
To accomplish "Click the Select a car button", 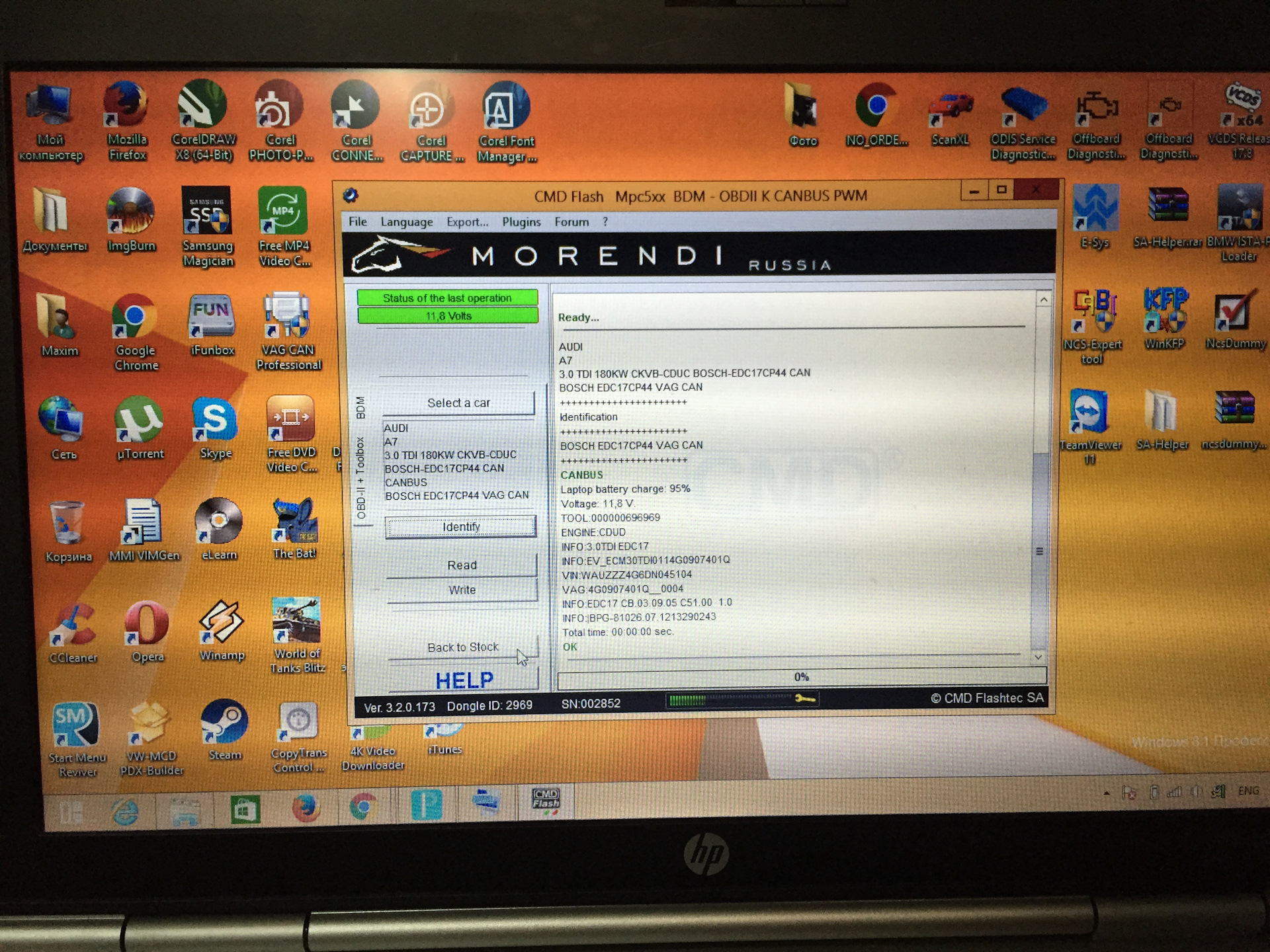I will pyautogui.click(x=458, y=403).
